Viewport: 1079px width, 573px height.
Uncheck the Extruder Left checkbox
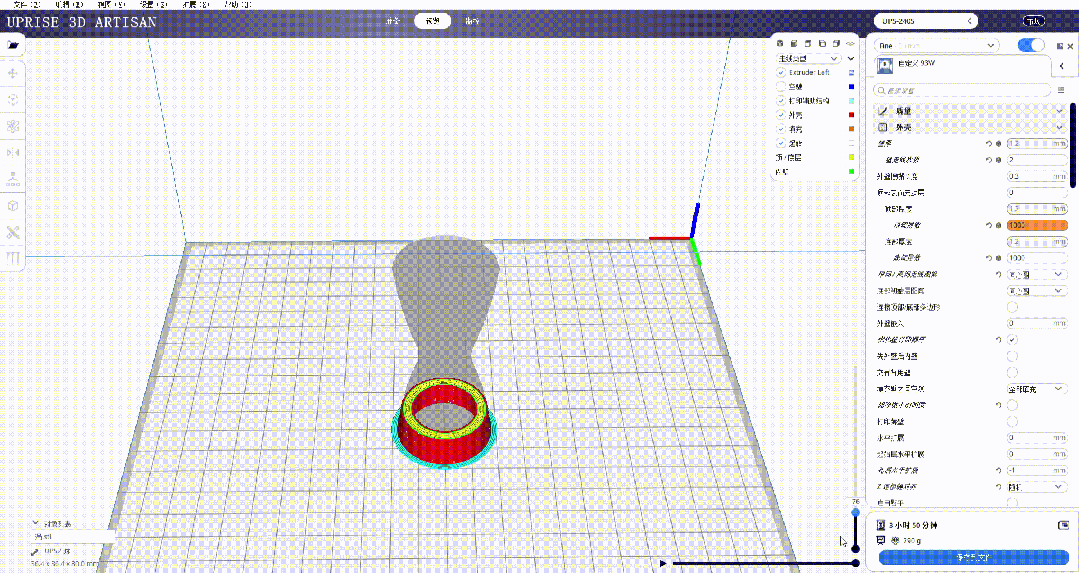coord(782,73)
